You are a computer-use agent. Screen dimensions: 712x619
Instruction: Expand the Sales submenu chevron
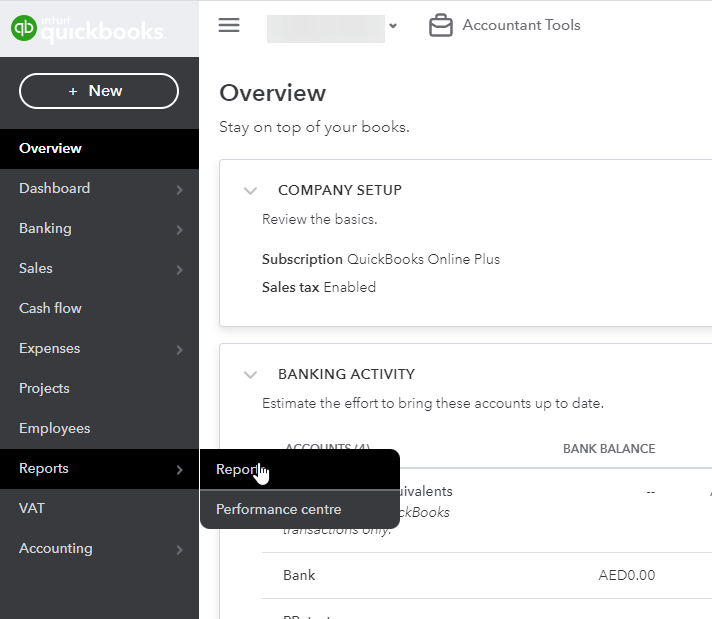click(180, 269)
